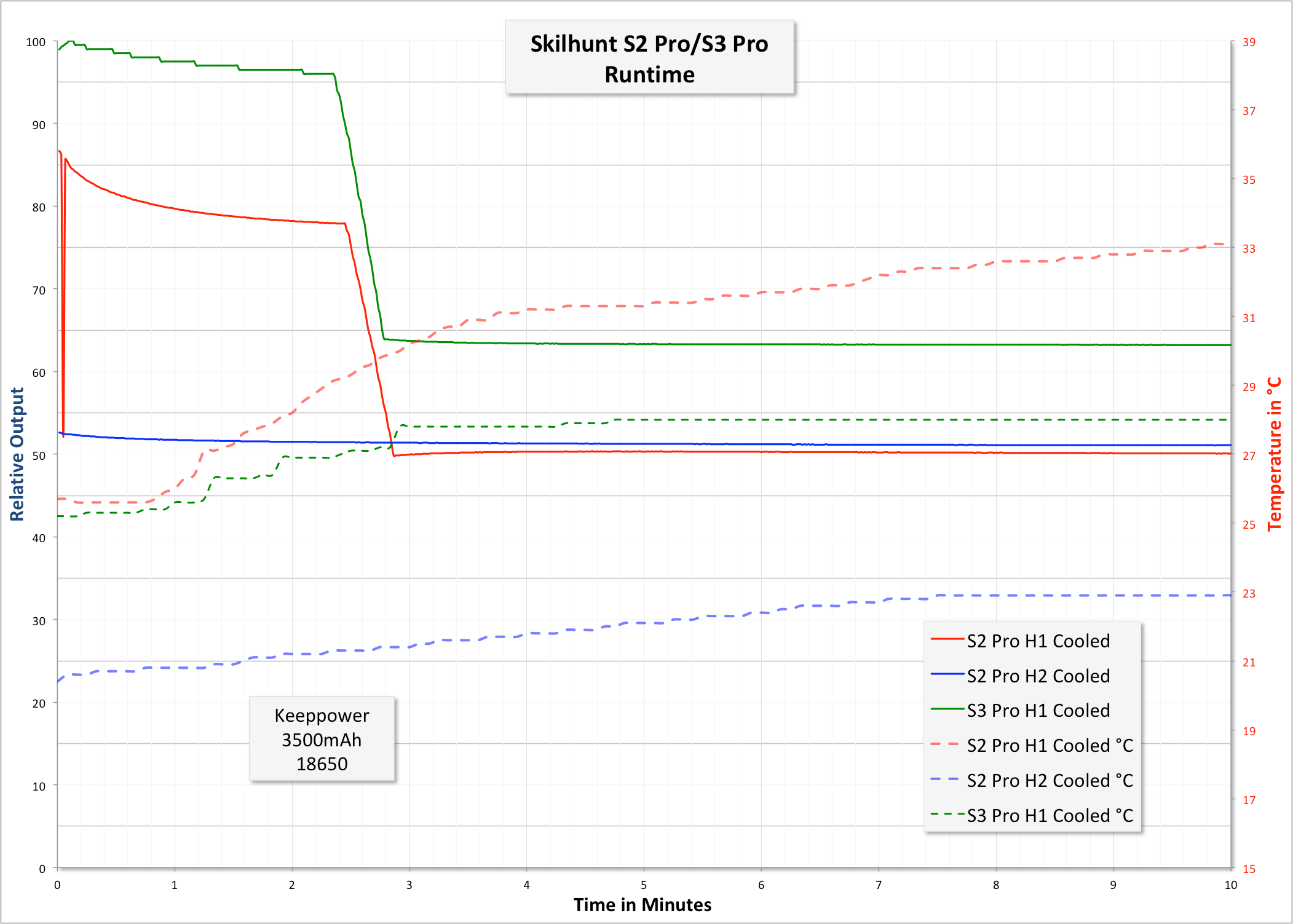Select S2 Pro H1 Cooled °C legend entry

[x=1050, y=745]
